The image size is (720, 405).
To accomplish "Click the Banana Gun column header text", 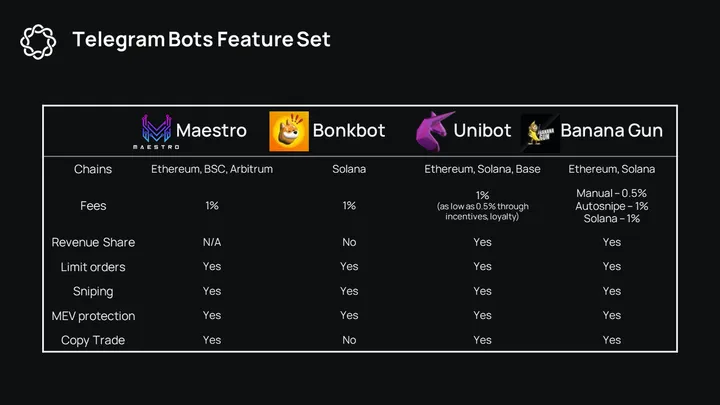I will point(611,131).
